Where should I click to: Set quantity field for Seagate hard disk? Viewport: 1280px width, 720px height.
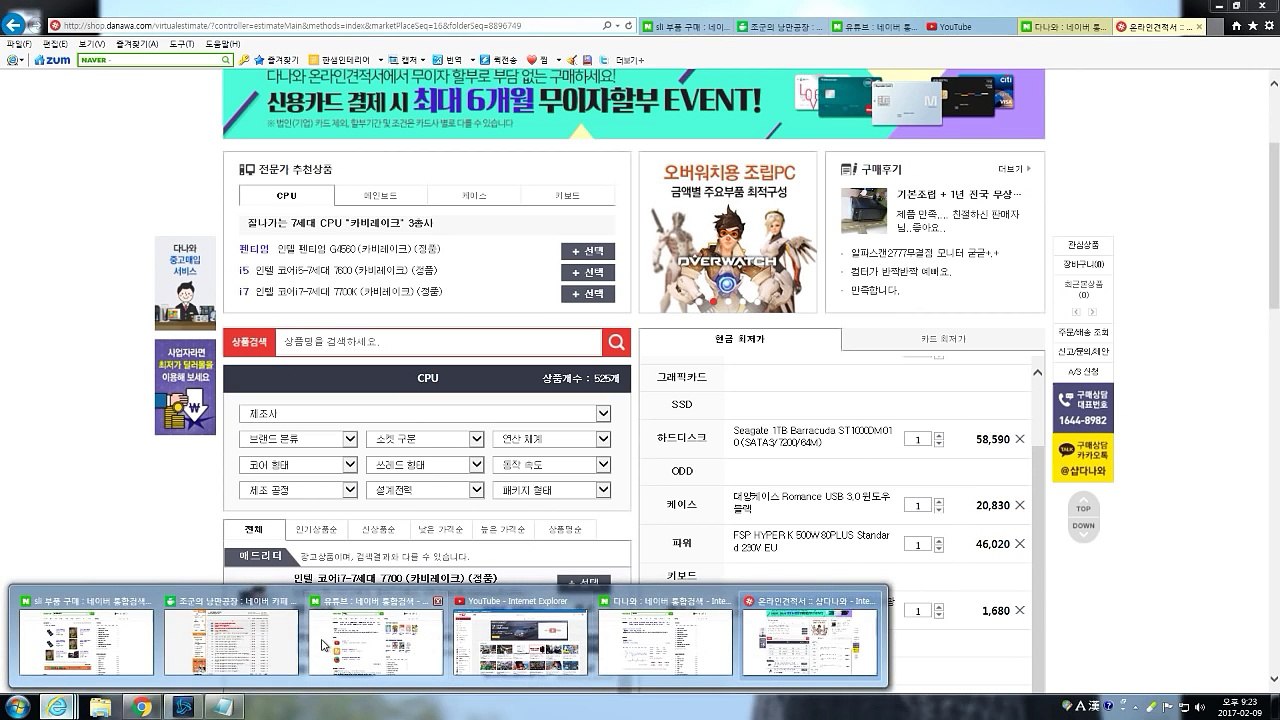click(917, 439)
